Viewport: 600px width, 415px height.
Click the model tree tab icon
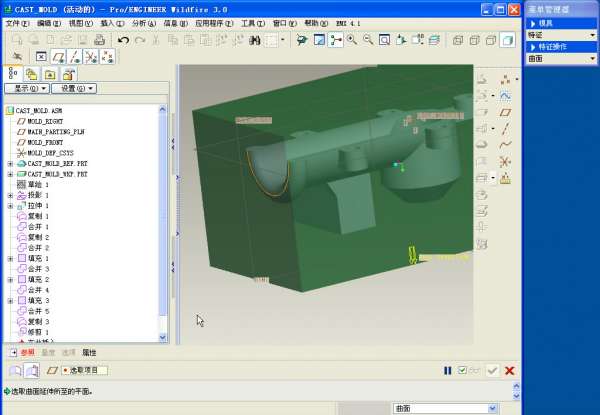click(x=13, y=73)
